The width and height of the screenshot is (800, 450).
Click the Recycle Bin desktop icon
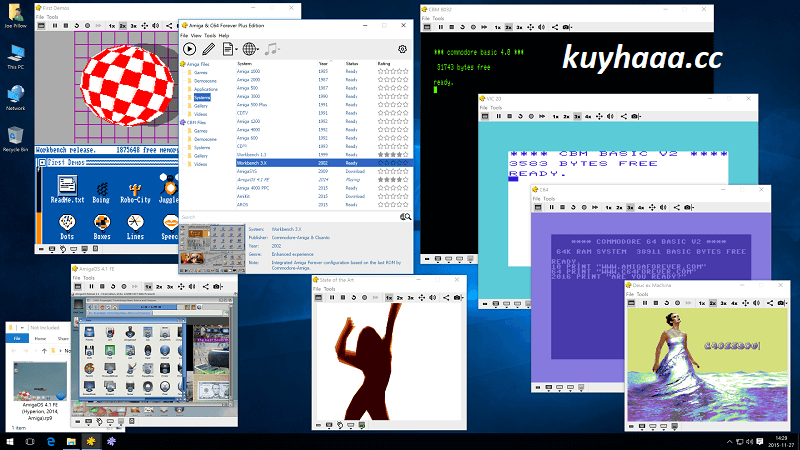(15, 139)
